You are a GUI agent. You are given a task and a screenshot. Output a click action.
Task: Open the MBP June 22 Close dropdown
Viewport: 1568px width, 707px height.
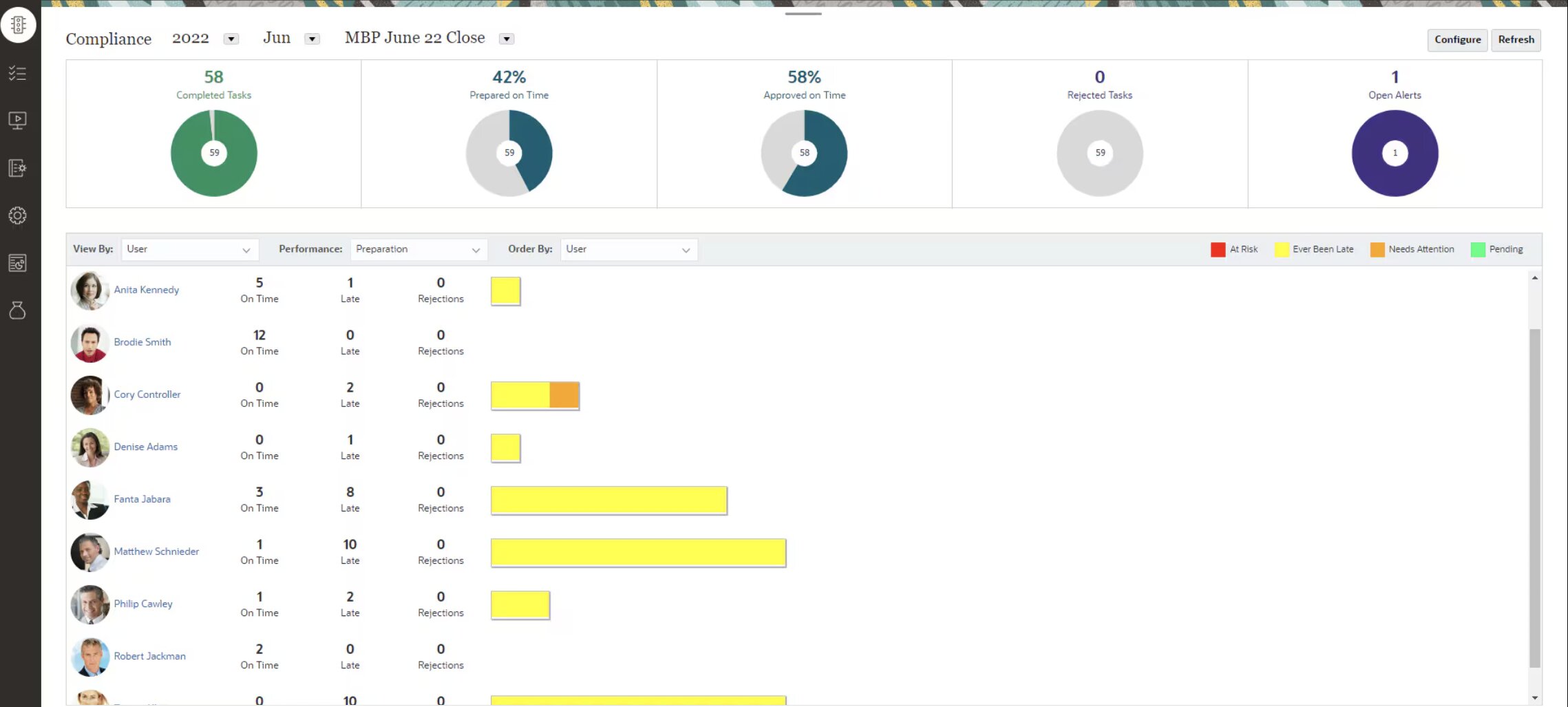pos(507,39)
